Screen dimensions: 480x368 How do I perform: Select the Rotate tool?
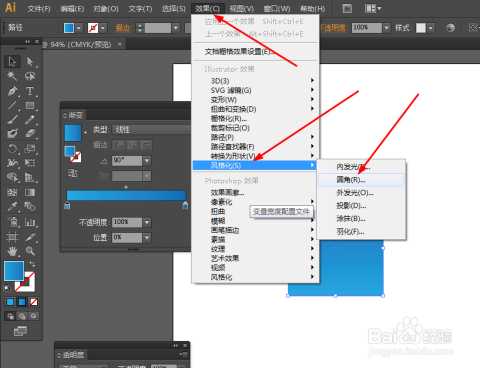(x=12, y=148)
